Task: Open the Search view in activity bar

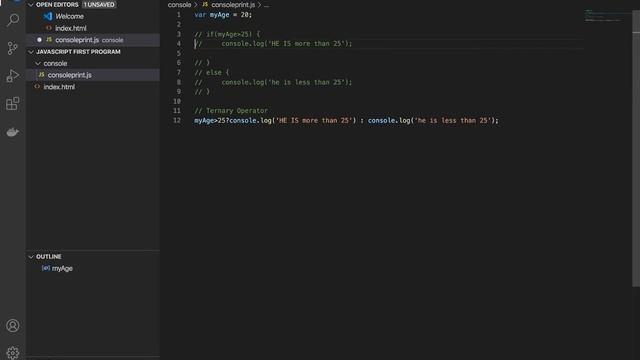Action: 13,20
